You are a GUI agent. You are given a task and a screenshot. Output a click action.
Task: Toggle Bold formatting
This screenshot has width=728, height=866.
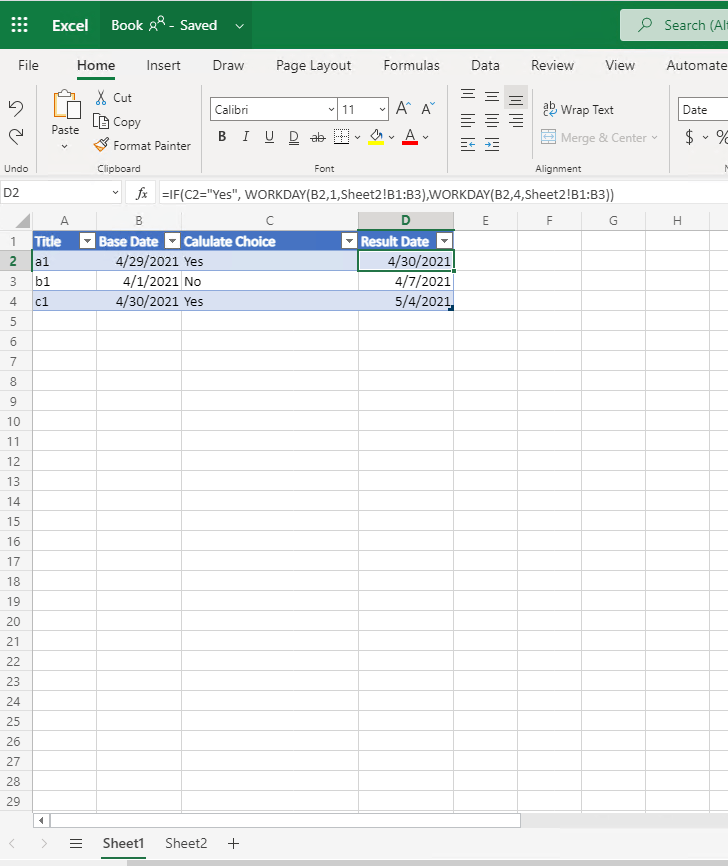tap(222, 136)
